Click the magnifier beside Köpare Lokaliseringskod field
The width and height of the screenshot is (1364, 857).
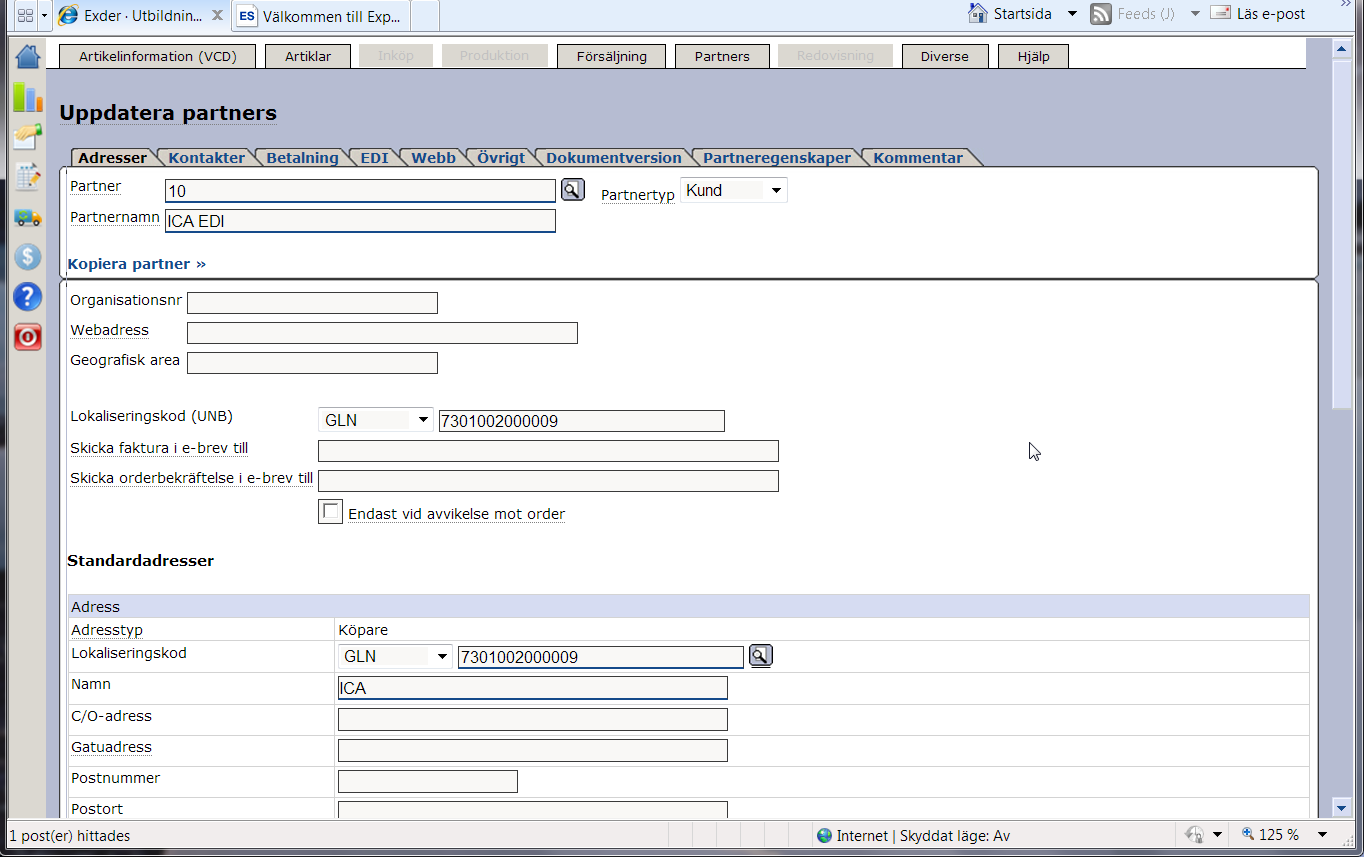[x=761, y=656]
